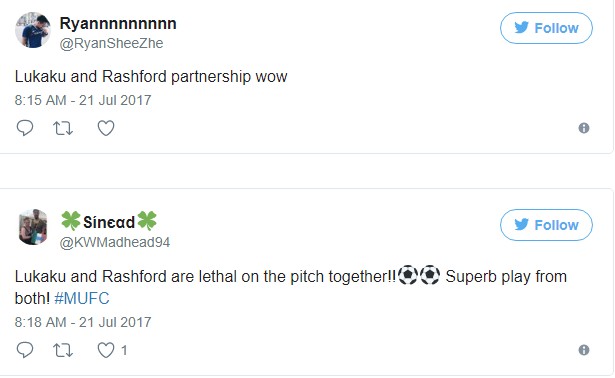Open the 8:15 AM - 21 Jul 2017 timestamp
This screenshot has height=378, width=615.
83,100
